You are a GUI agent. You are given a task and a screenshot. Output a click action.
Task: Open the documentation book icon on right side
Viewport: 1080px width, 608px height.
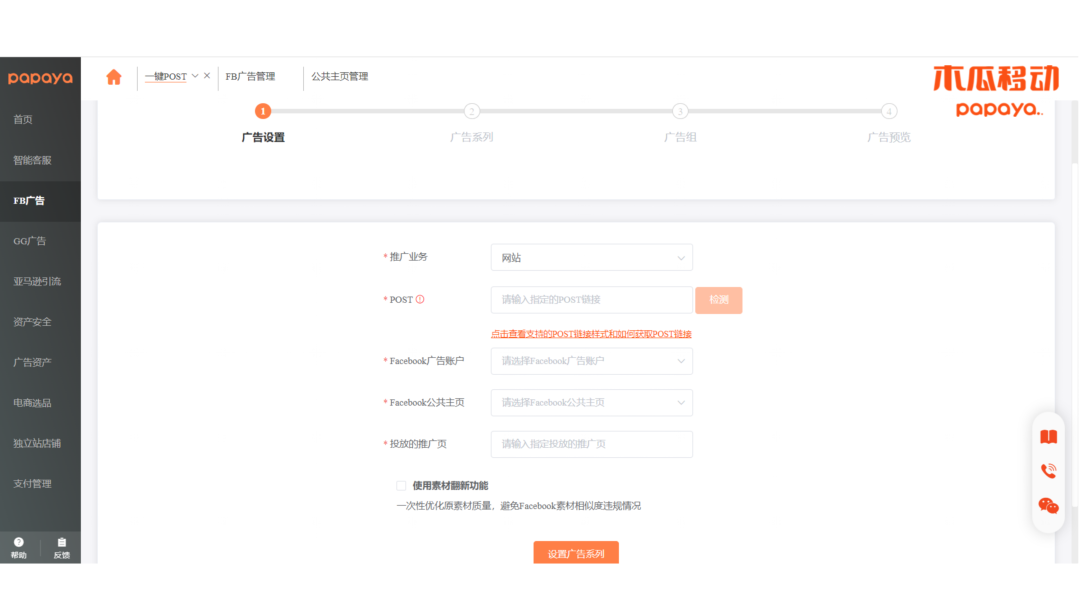[1048, 435]
